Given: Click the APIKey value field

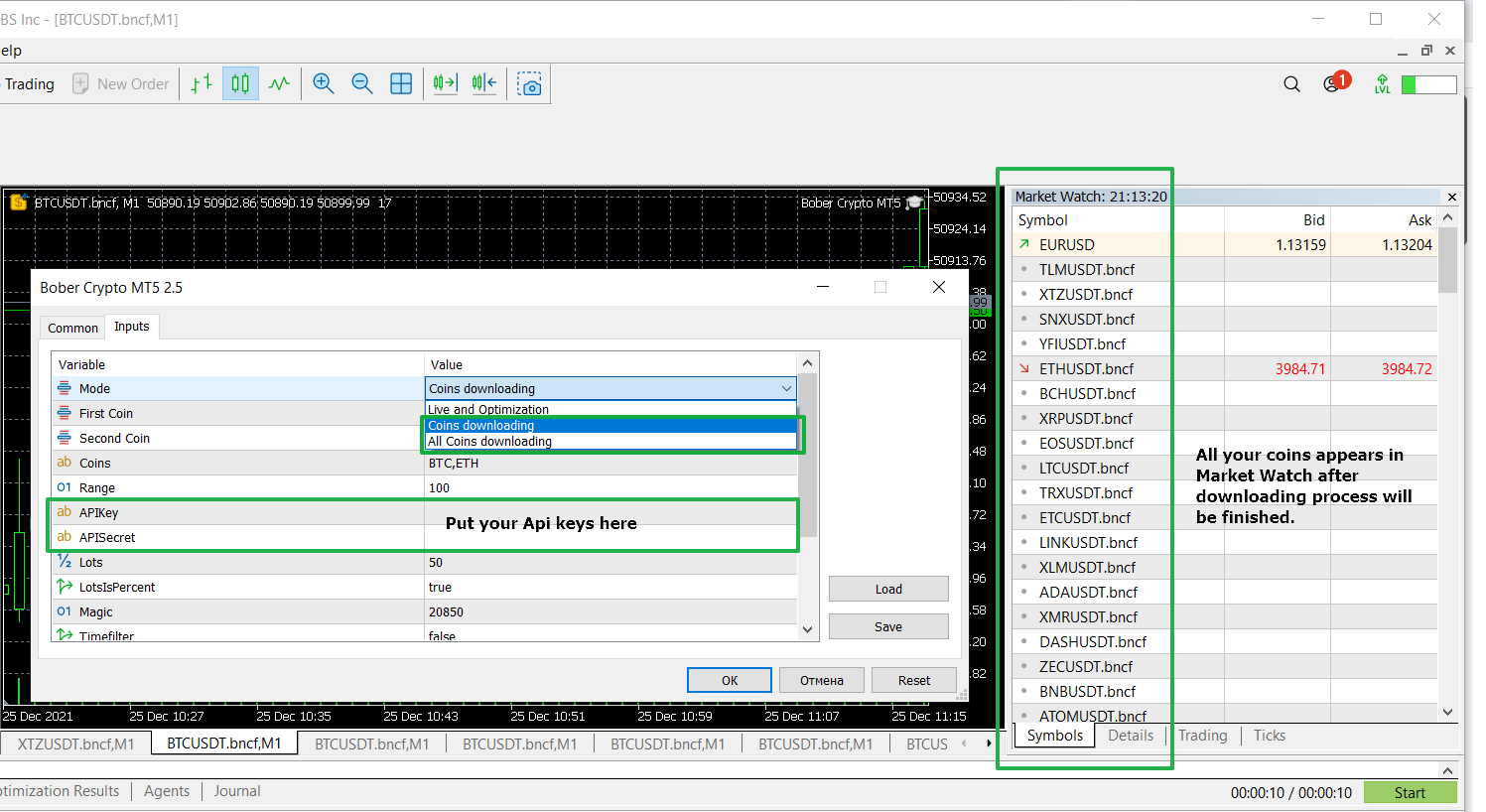Looking at the screenshot, I should 610,512.
